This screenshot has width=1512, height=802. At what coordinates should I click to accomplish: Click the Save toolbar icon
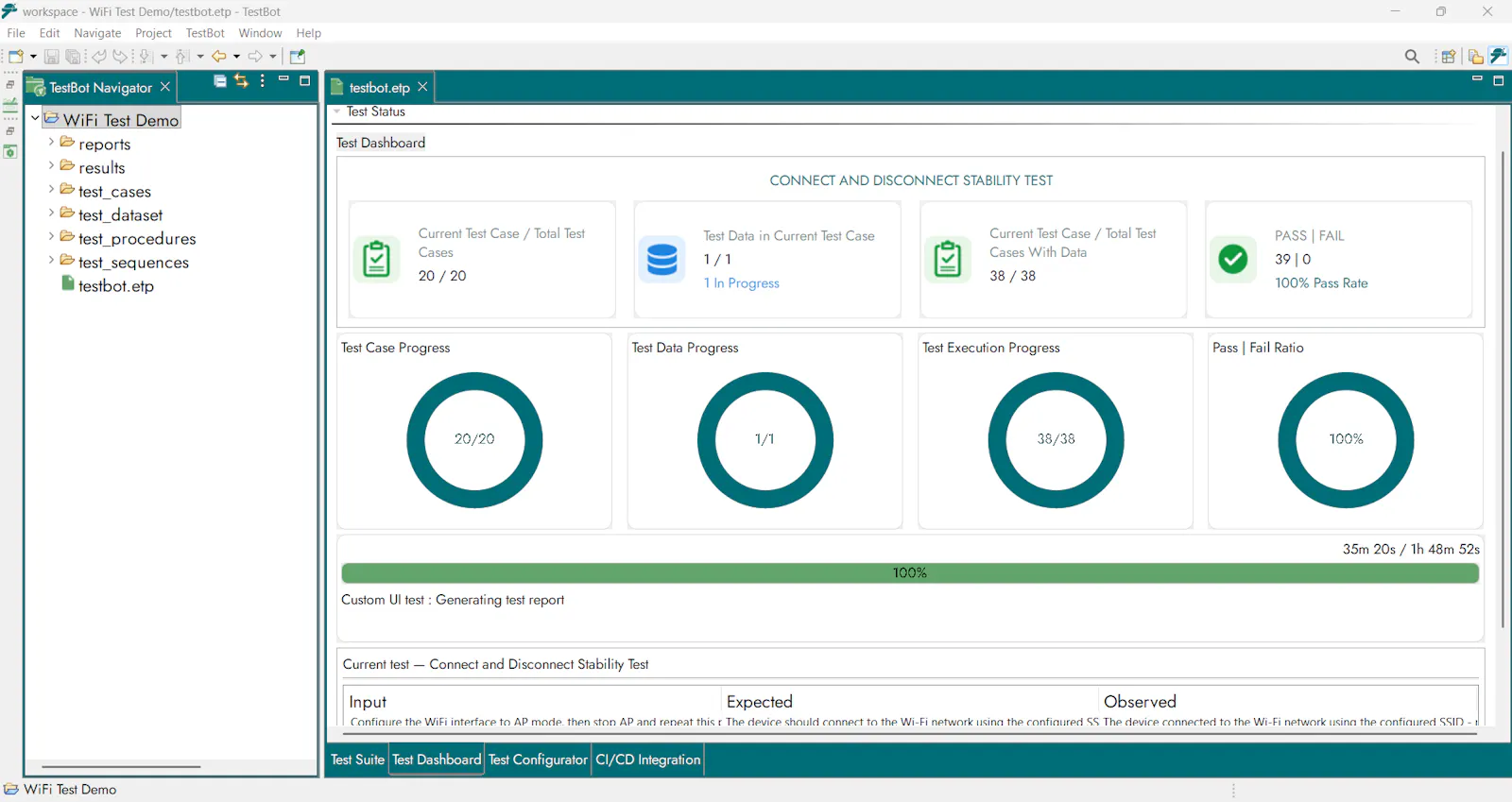click(x=52, y=57)
